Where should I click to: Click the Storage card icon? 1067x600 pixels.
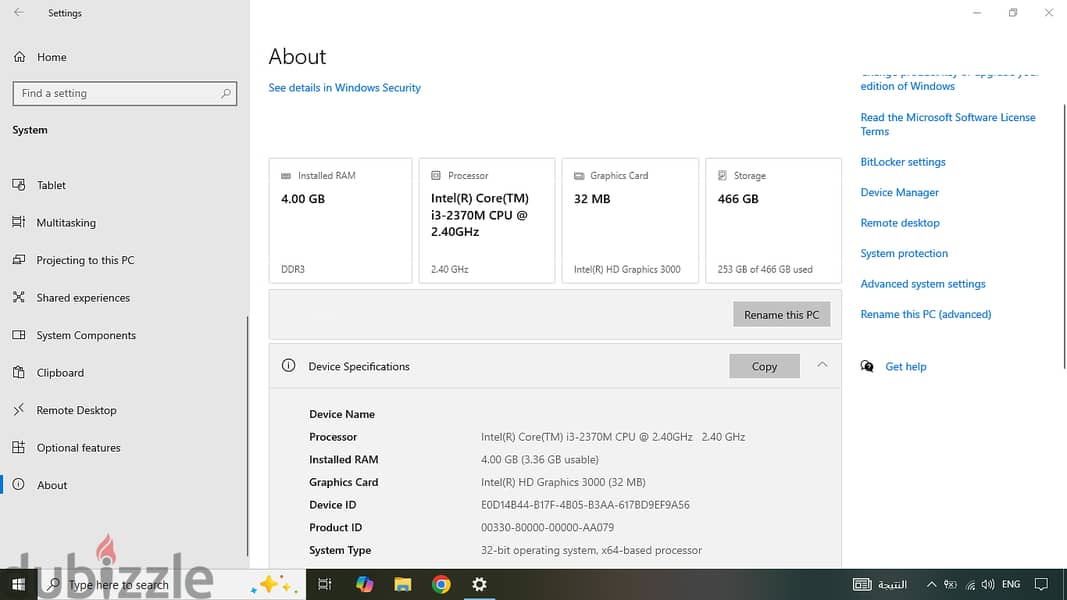click(x=722, y=176)
